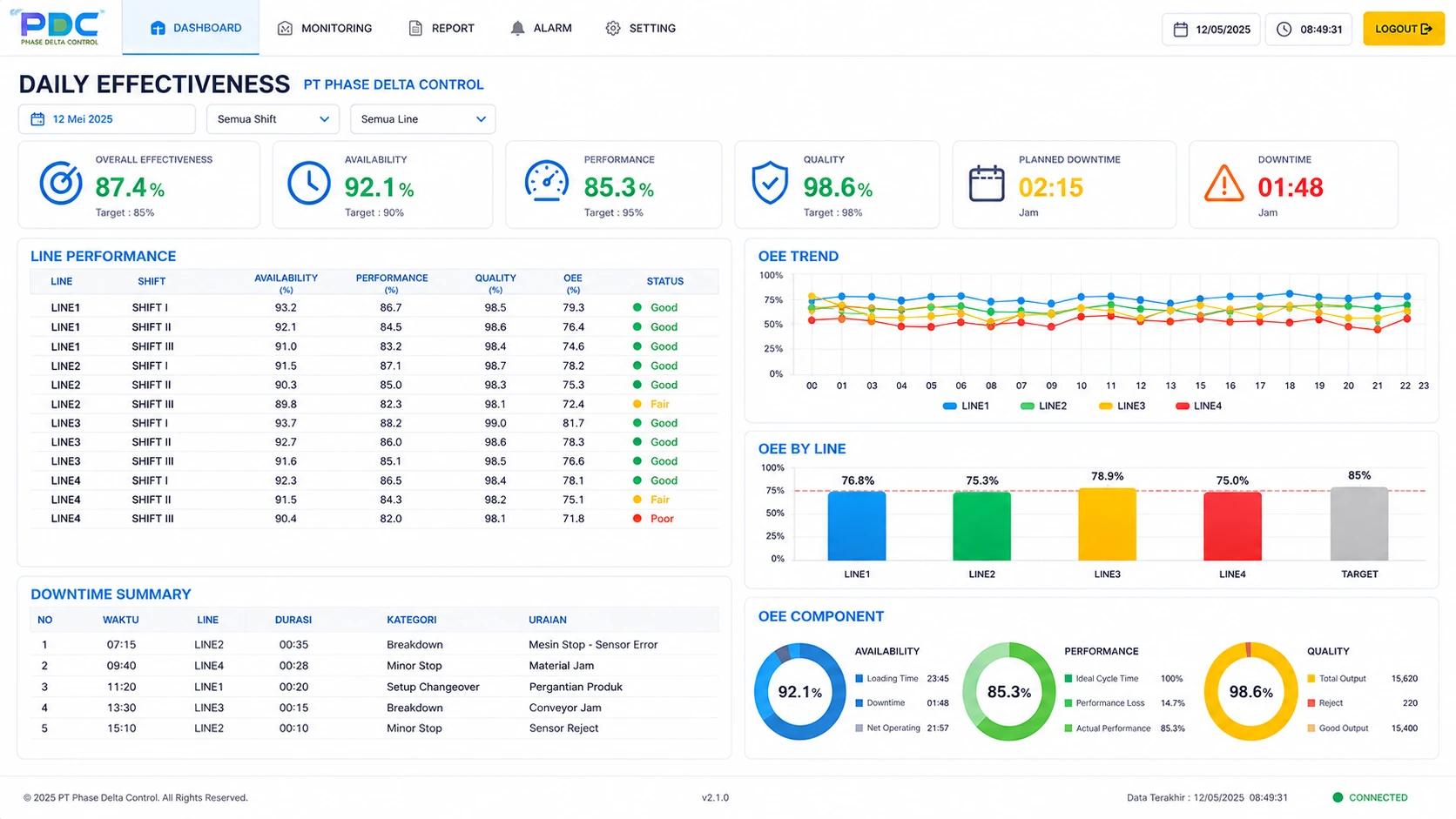
Task: Click the 12 Mei 2025 date field
Action: (x=107, y=119)
